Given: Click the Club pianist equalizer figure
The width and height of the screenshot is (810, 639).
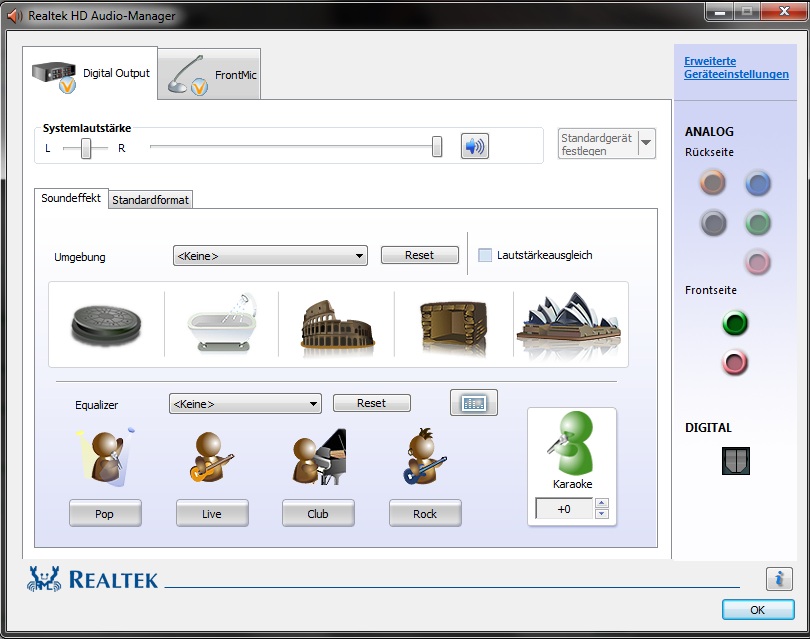Looking at the screenshot, I should click(319, 457).
